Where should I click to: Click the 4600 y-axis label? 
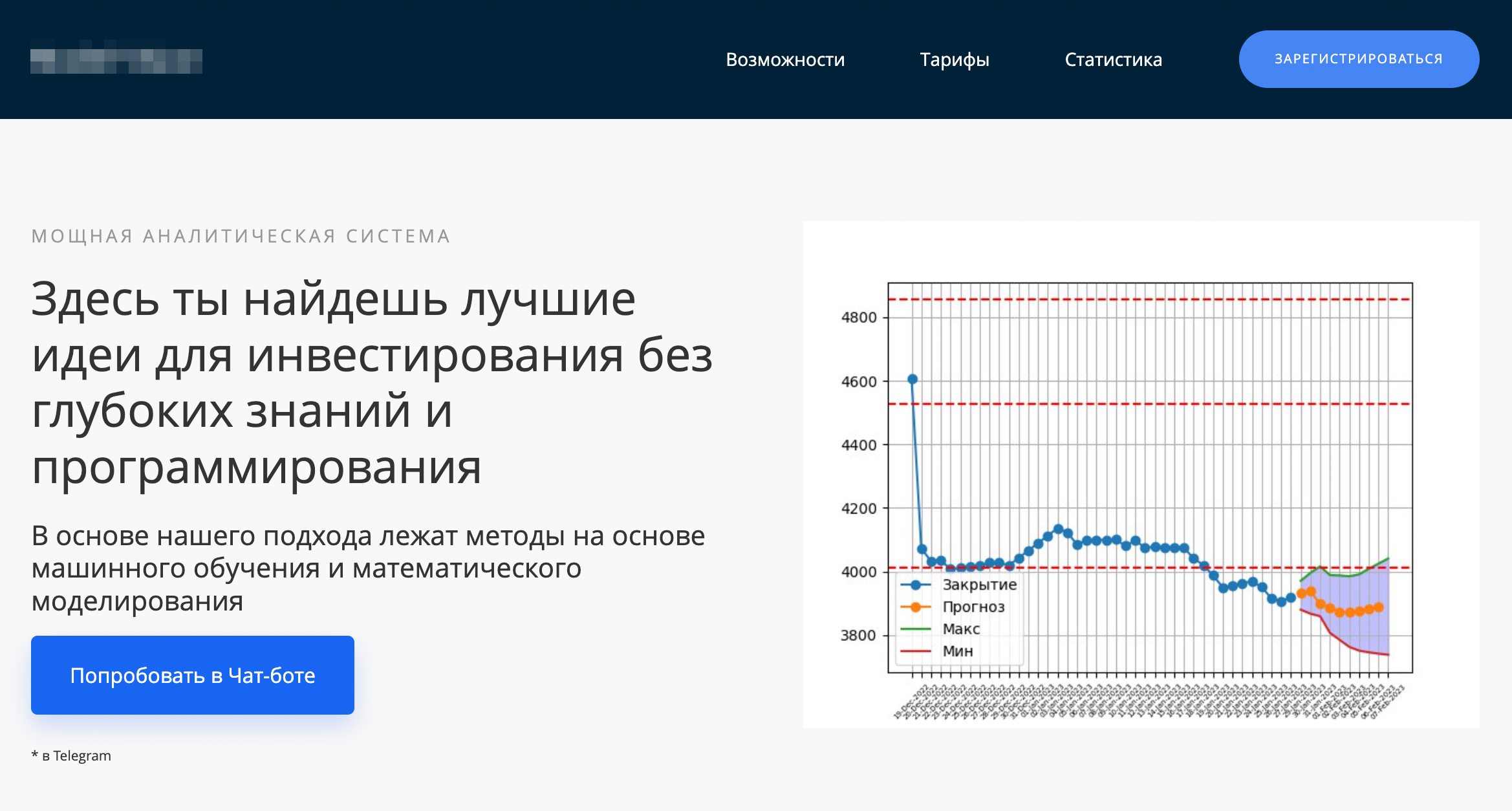coord(859,382)
